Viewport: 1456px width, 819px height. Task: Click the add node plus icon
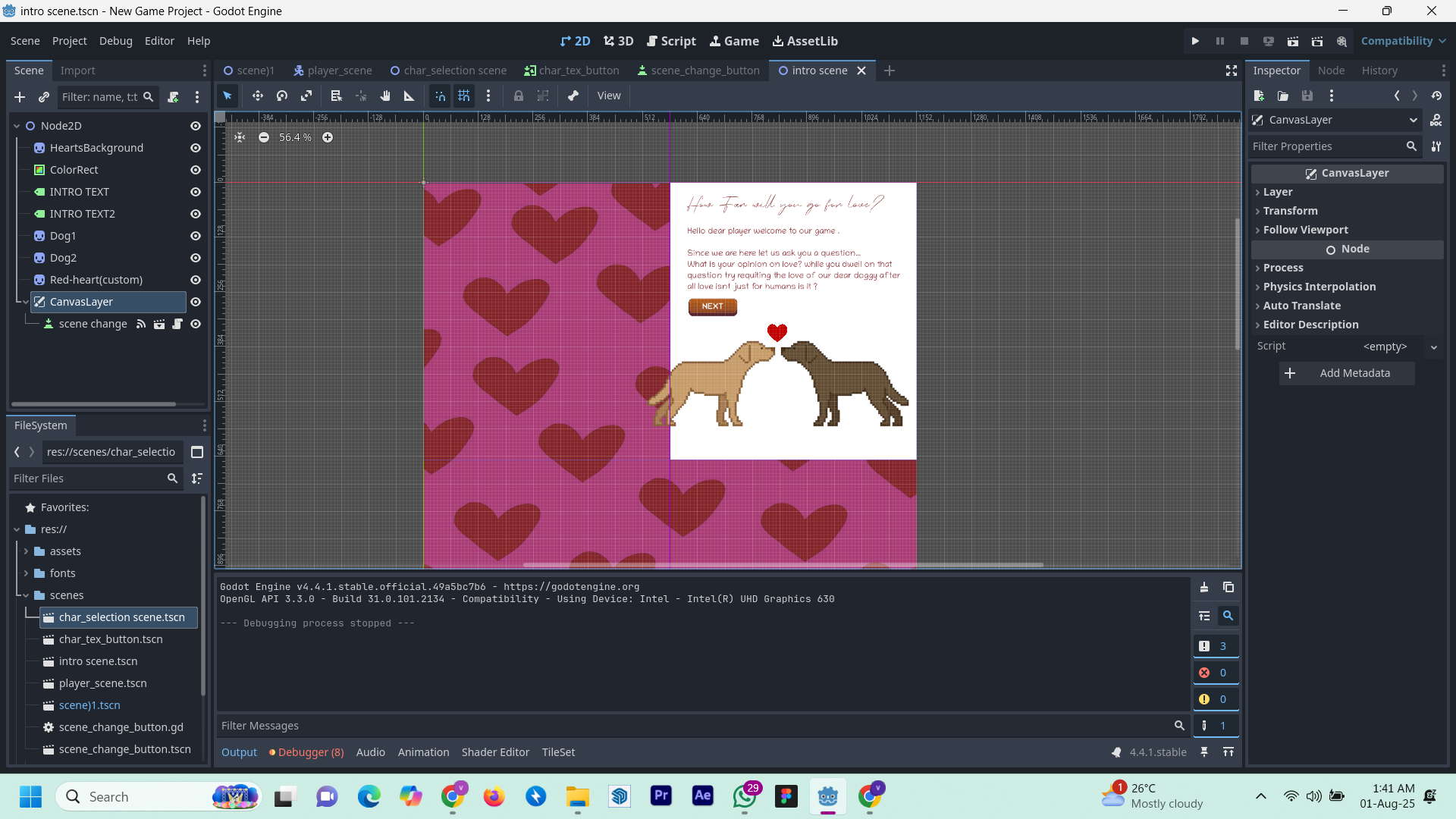[x=20, y=97]
